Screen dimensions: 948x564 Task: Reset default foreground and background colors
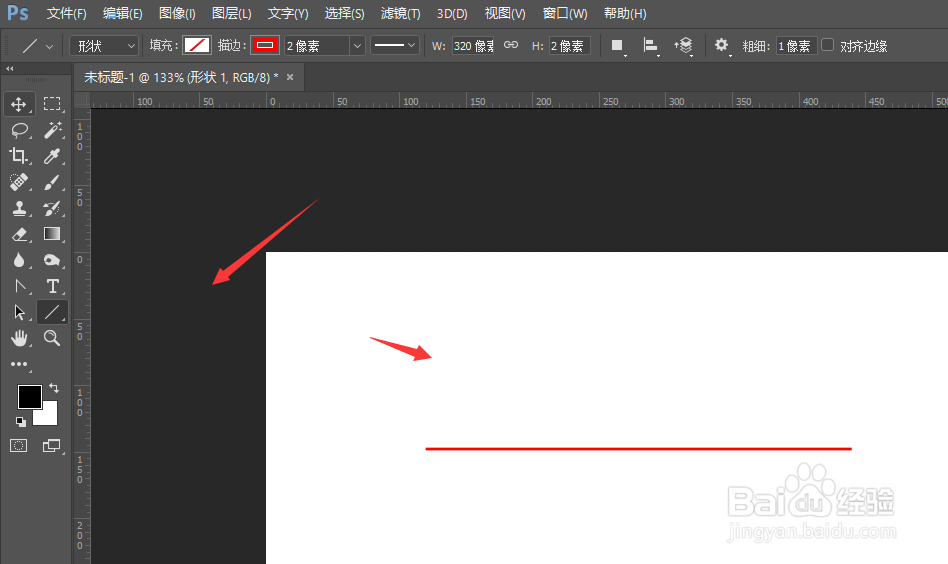point(21,421)
